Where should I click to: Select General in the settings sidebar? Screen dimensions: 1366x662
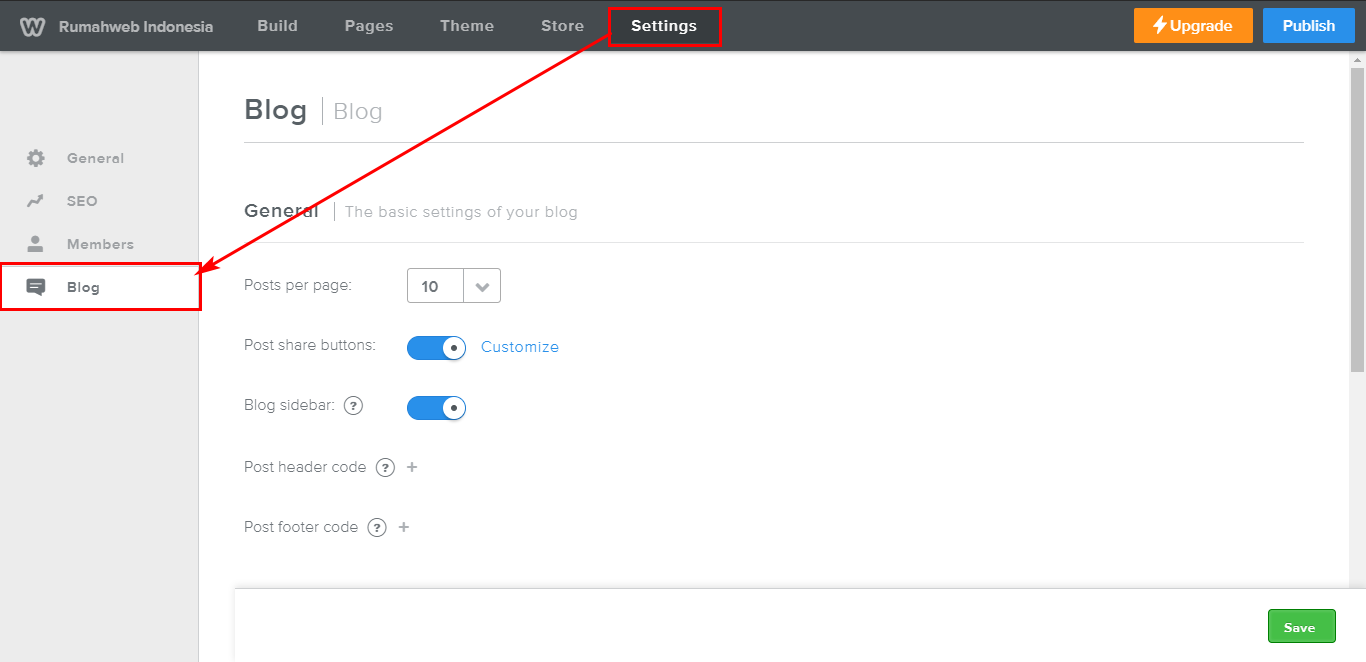click(96, 158)
